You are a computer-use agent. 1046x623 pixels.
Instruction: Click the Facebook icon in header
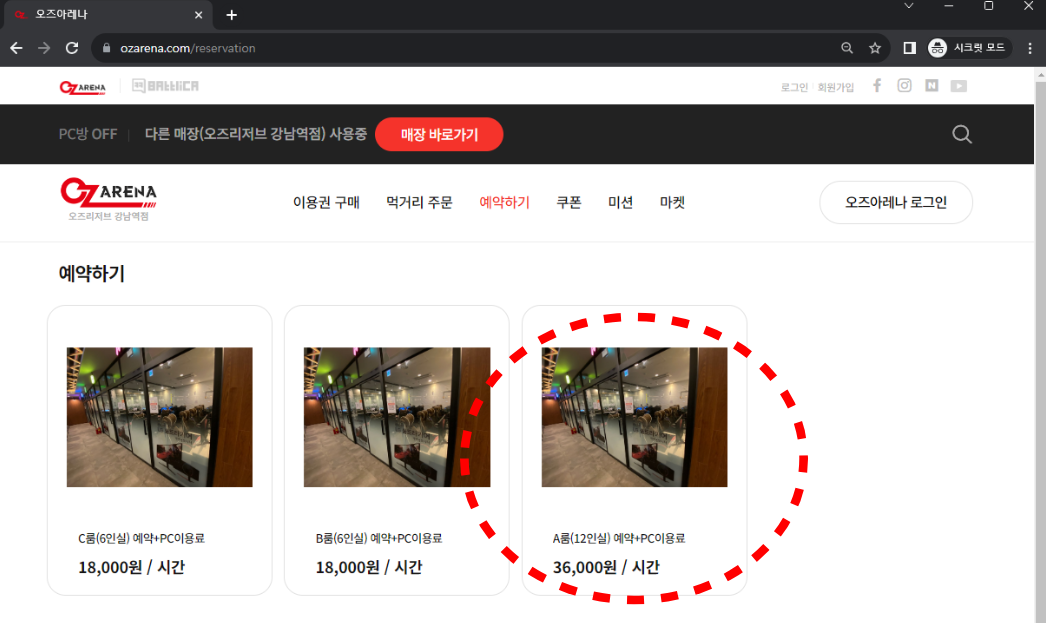877,86
